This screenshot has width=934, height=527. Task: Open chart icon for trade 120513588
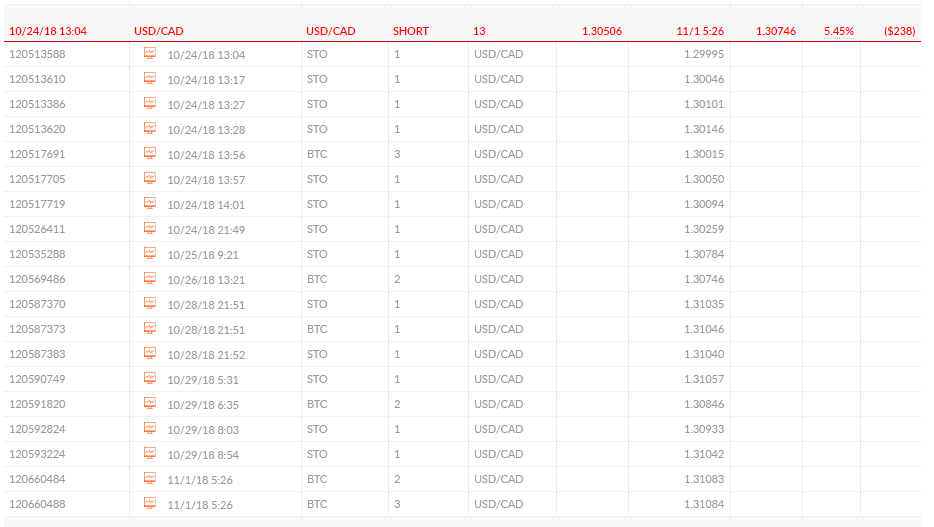150,53
